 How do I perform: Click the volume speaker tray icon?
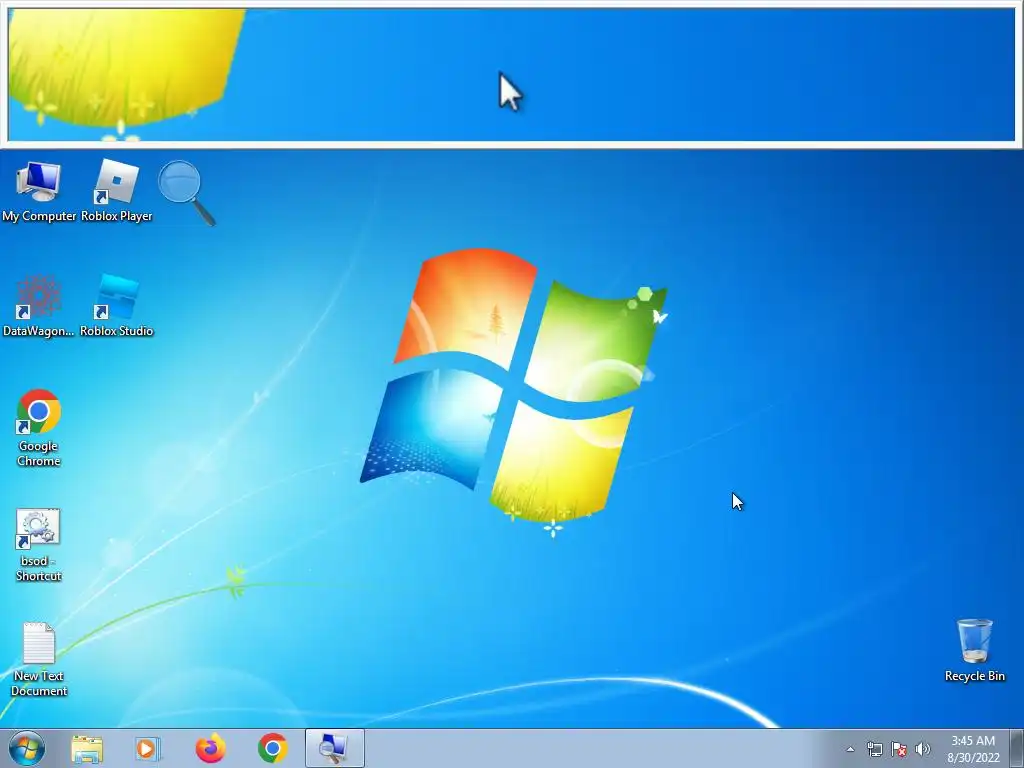(923, 749)
